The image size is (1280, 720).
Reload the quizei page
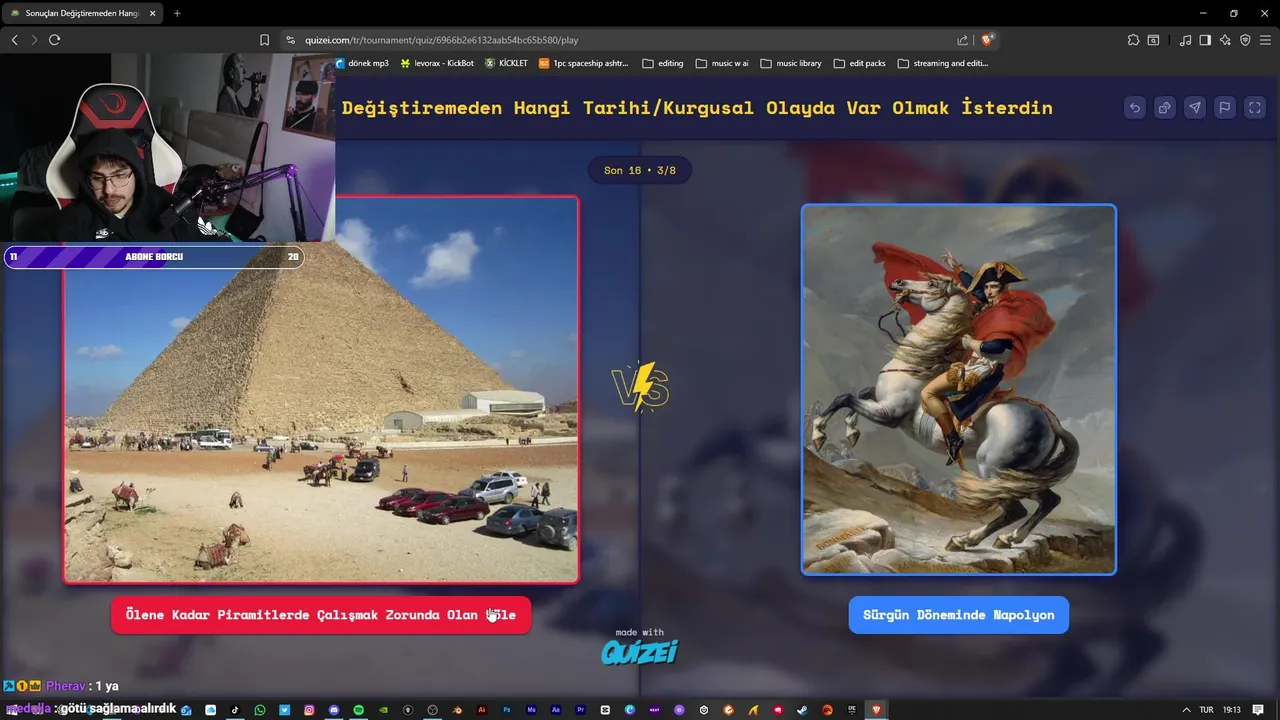pyautogui.click(x=54, y=40)
